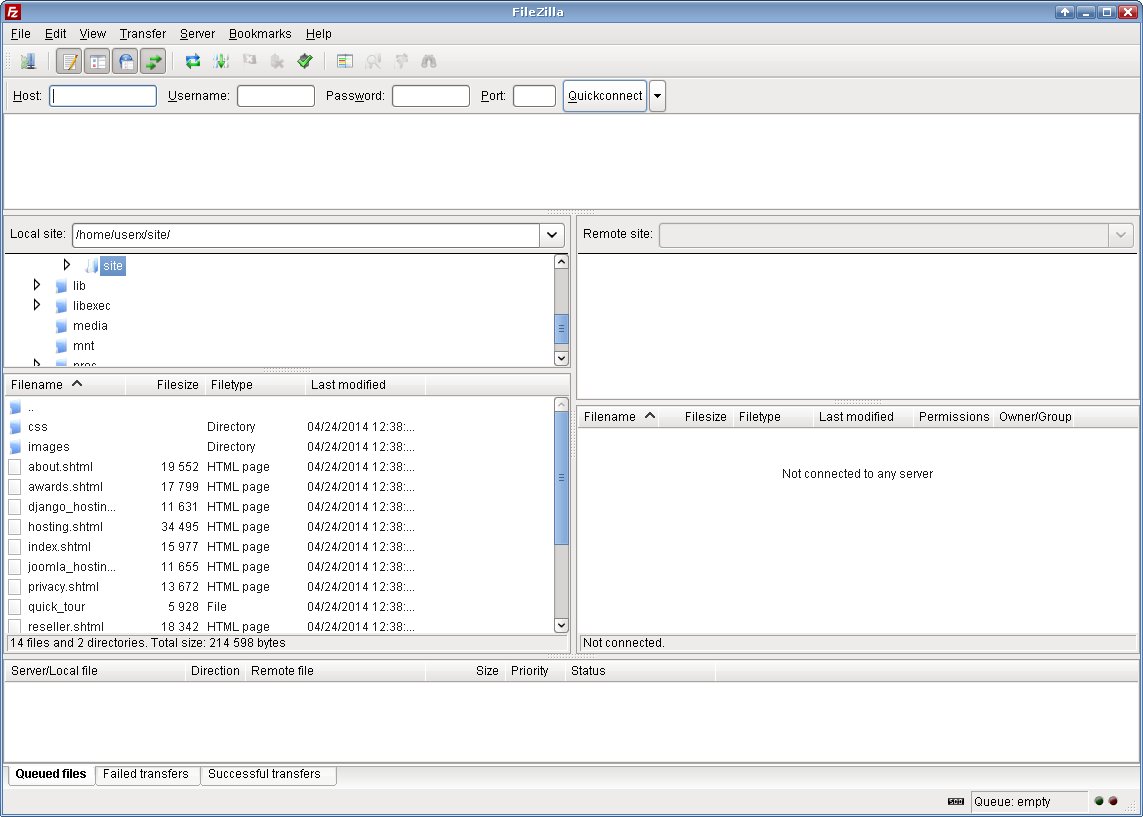This screenshot has height=817, width=1143.
Task: Click the Quickconnect button
Action: click(605, 96)
